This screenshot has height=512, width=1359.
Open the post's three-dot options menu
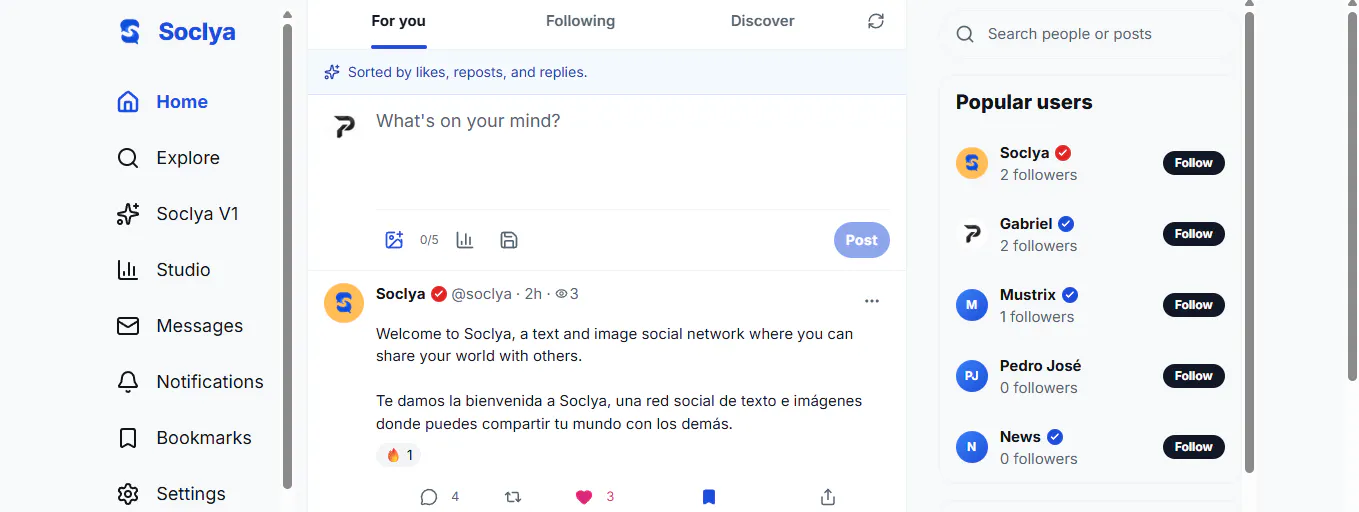pyautogui.click(x=872, y=301)
